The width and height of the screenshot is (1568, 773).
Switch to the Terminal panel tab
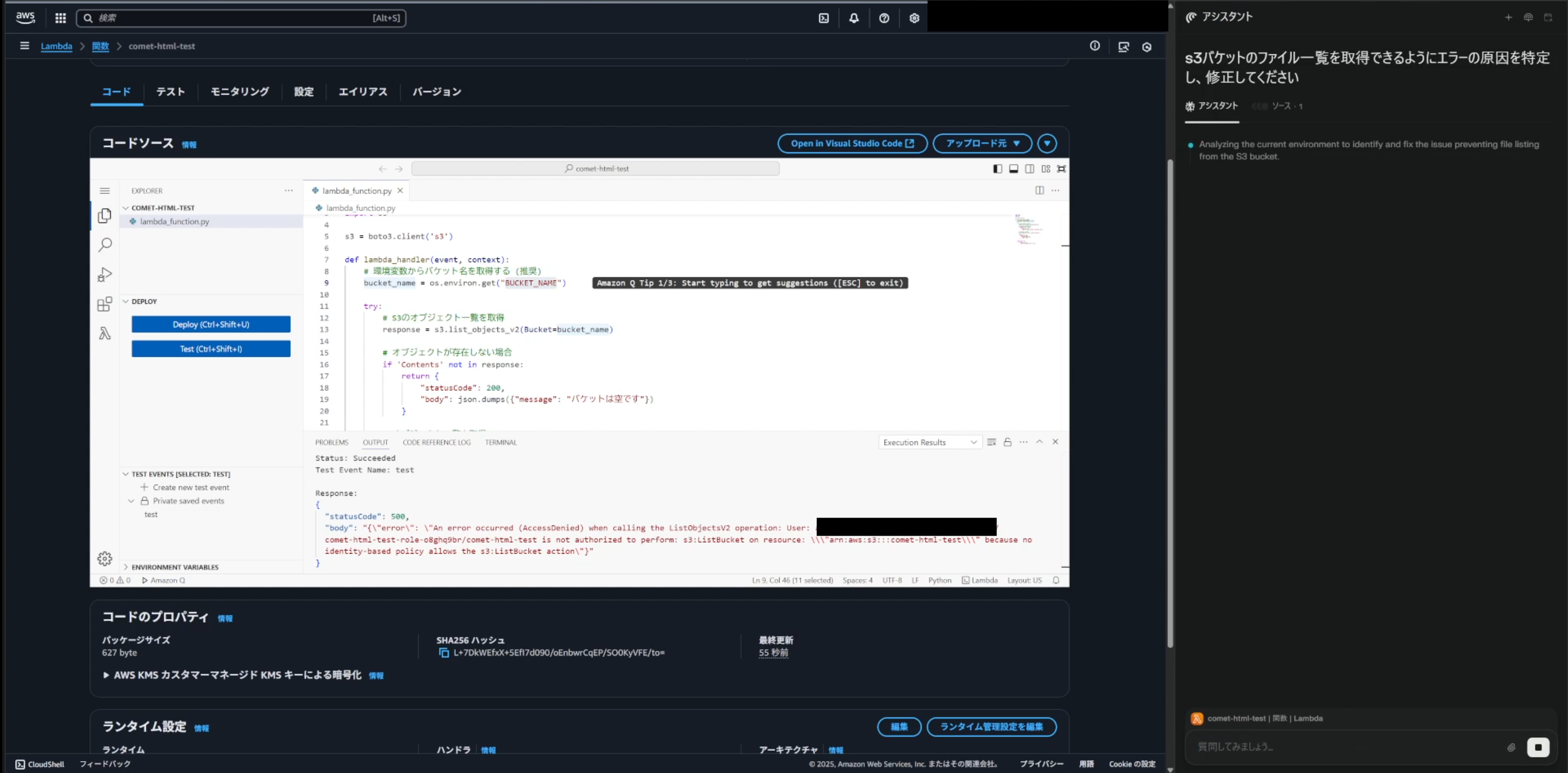pos(500,442)
